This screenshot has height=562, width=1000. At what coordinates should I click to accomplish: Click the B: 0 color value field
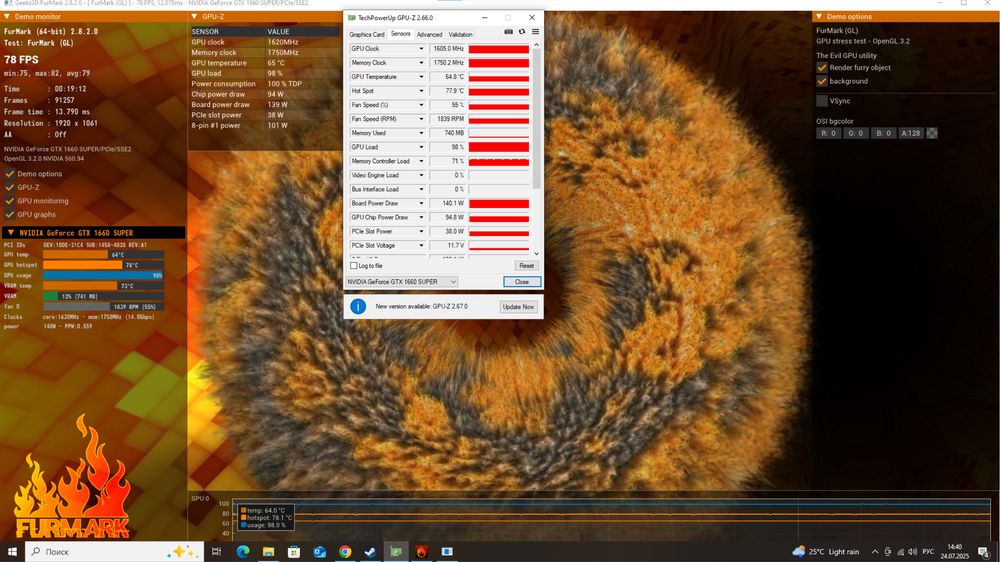[883, 133]
